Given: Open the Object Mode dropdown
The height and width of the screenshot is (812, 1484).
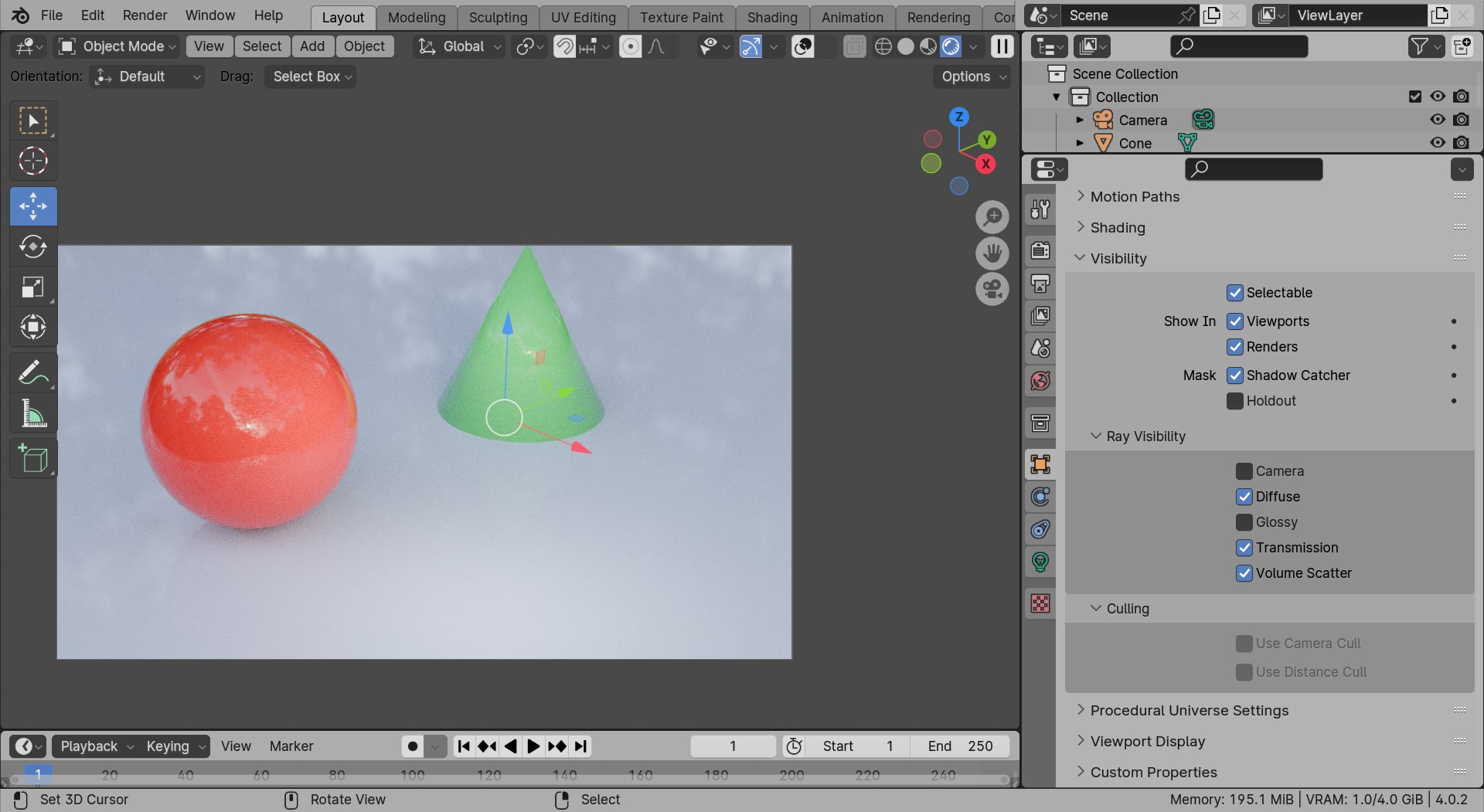Looking at the screenshot, I should (117, 47).
